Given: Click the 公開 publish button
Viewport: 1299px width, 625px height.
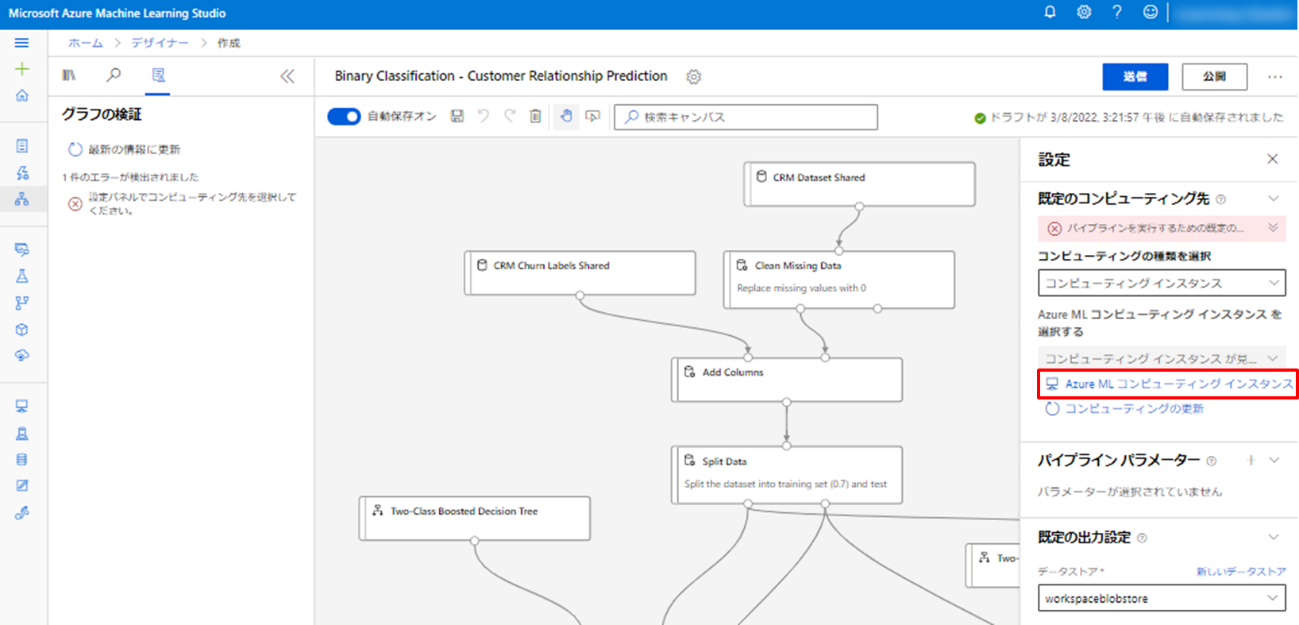Looking at the screenshot, I should click(x=1215, y=77).
